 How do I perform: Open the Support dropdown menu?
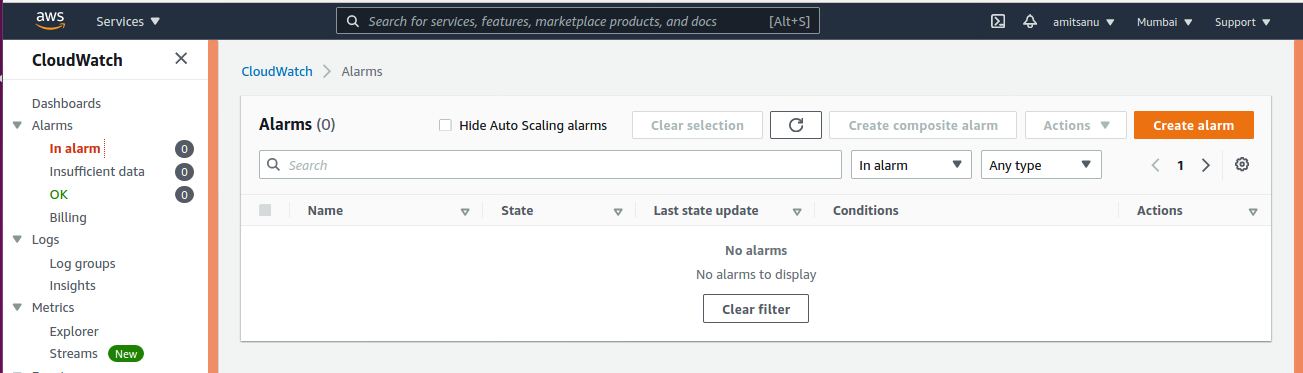point(1243,21)
